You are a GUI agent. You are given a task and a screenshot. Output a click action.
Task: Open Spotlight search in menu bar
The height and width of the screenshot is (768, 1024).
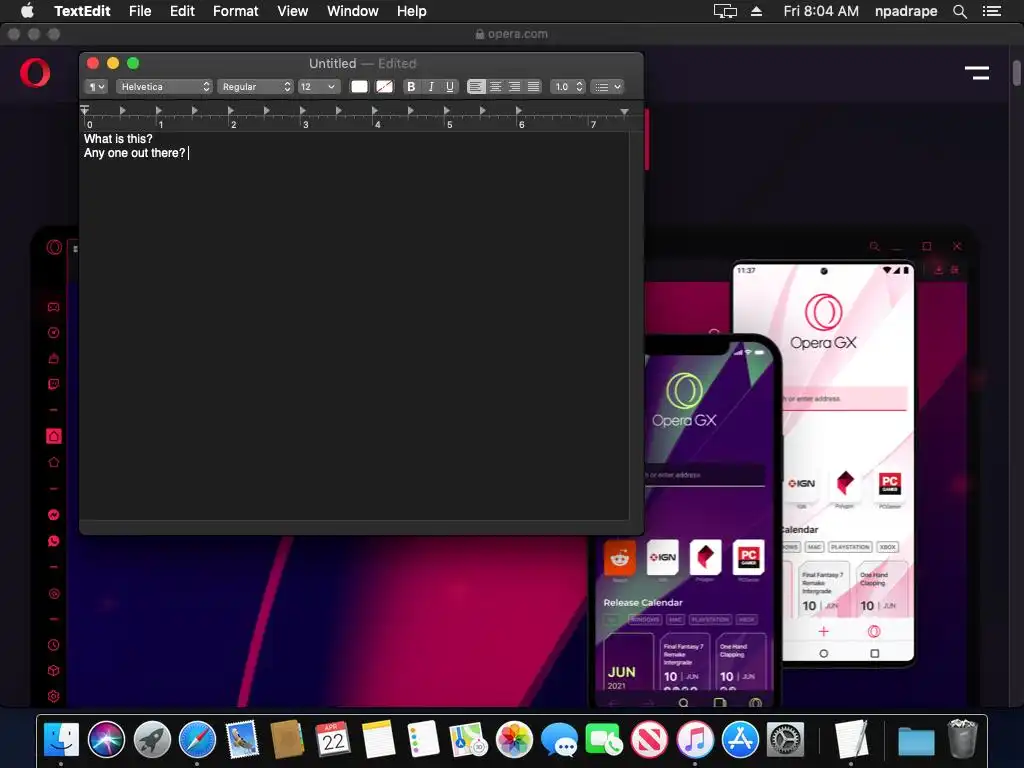pyautogui.click(x=959, y=11)
